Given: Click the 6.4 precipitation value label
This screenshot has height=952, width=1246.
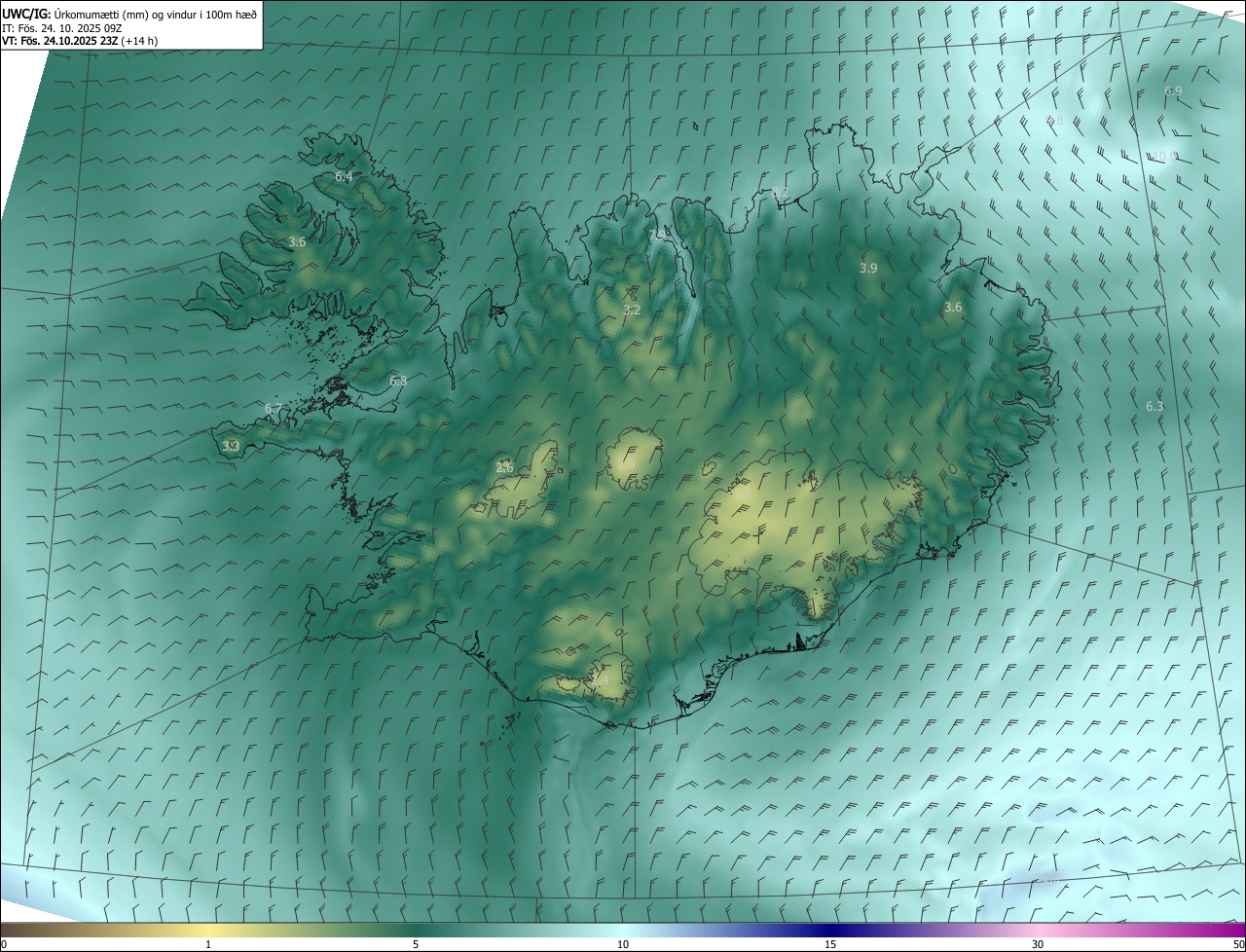Looking at the screenshot, I should 344,177.
